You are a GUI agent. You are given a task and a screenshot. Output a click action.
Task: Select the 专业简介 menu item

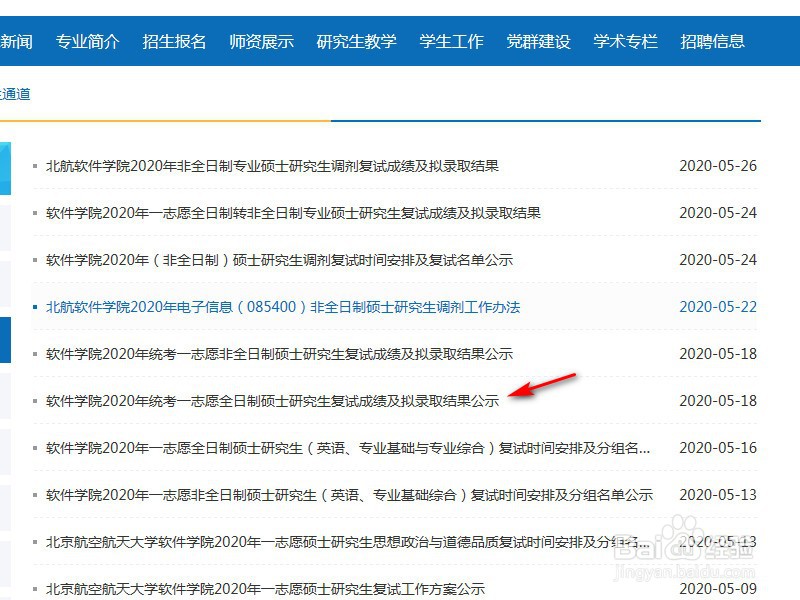tap(85, 42)
